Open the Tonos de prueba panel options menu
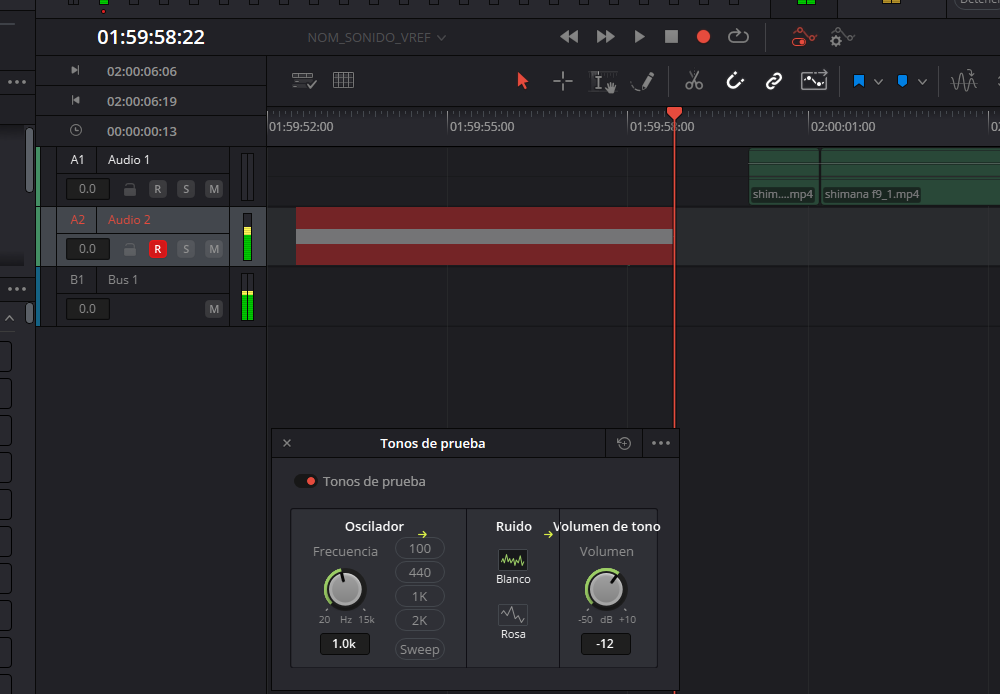 (660, 442)
